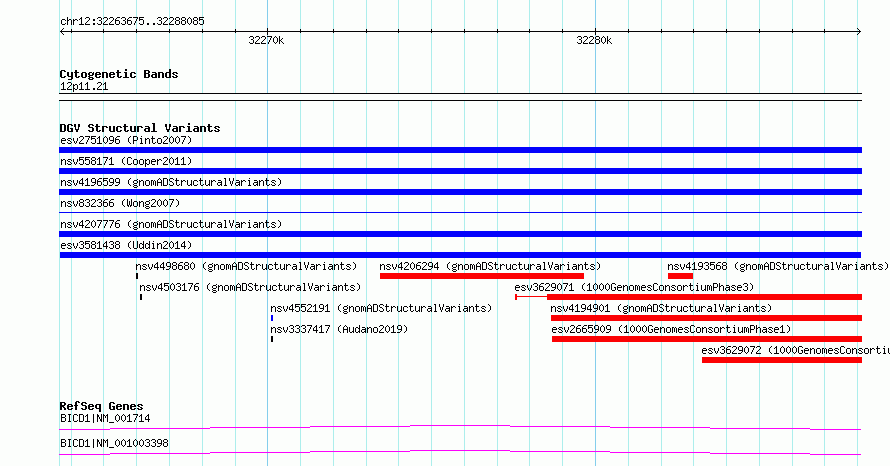Select the esv3629072 variant label
Screen dimensions: 890x466
click(x=795, y=350)
